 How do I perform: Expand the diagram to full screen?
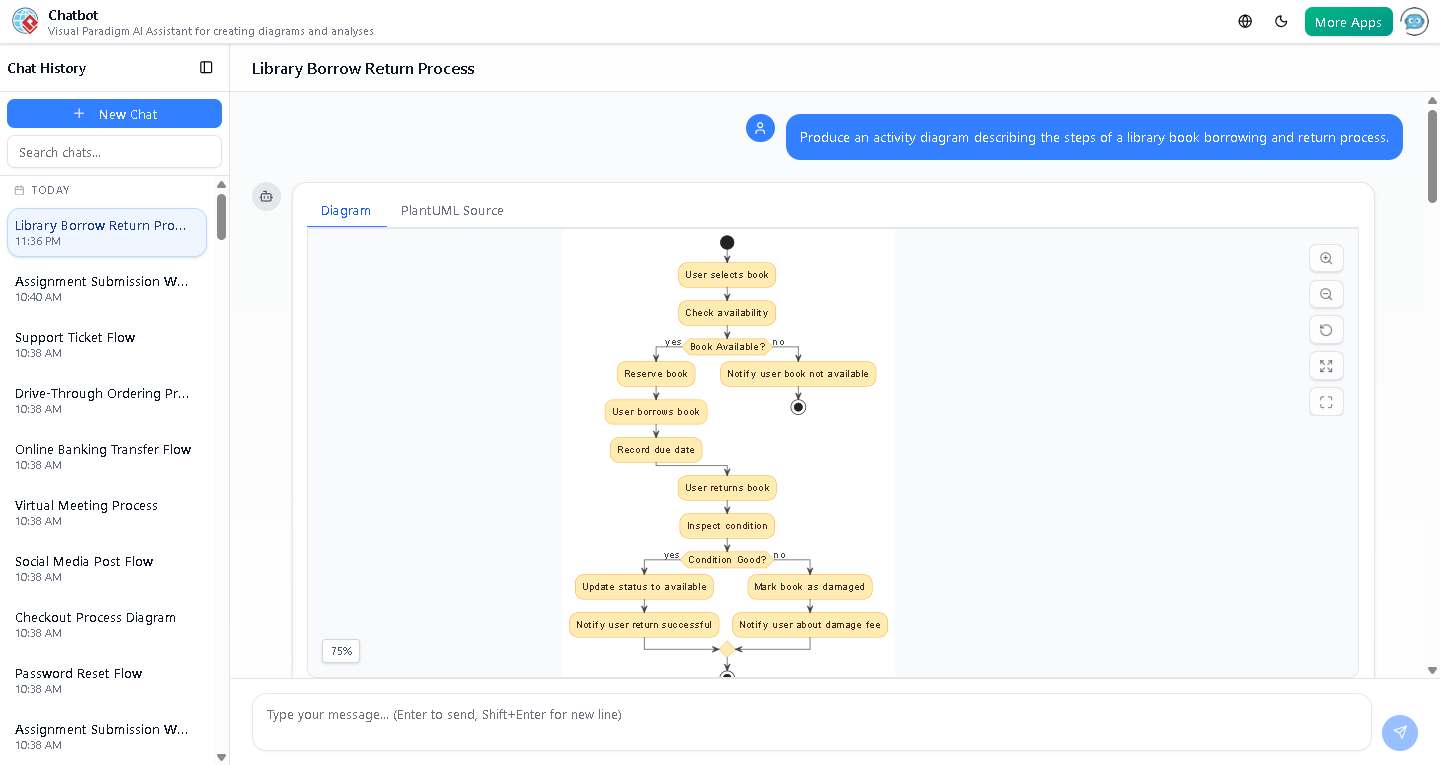[x=1326, y=366]
